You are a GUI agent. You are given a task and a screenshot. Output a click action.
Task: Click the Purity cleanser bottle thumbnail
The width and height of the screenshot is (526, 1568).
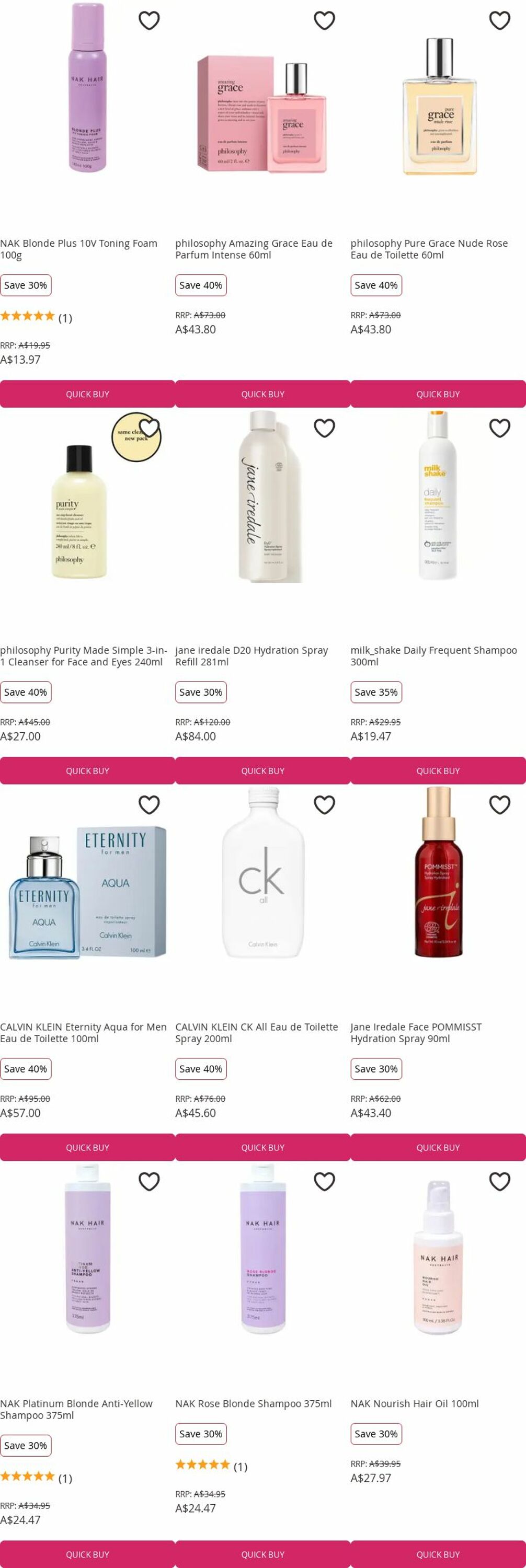[x=78, y=511]
